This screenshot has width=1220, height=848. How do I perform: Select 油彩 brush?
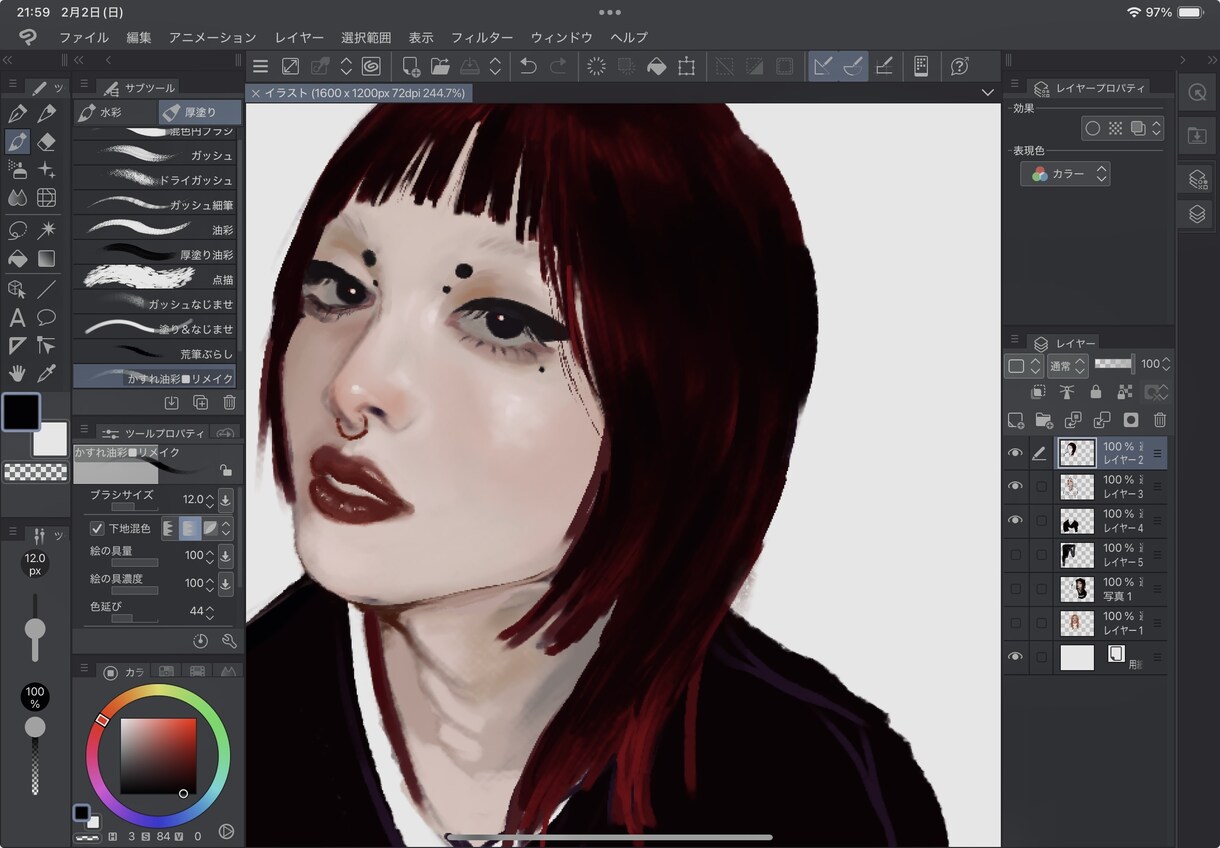[155, 230]
